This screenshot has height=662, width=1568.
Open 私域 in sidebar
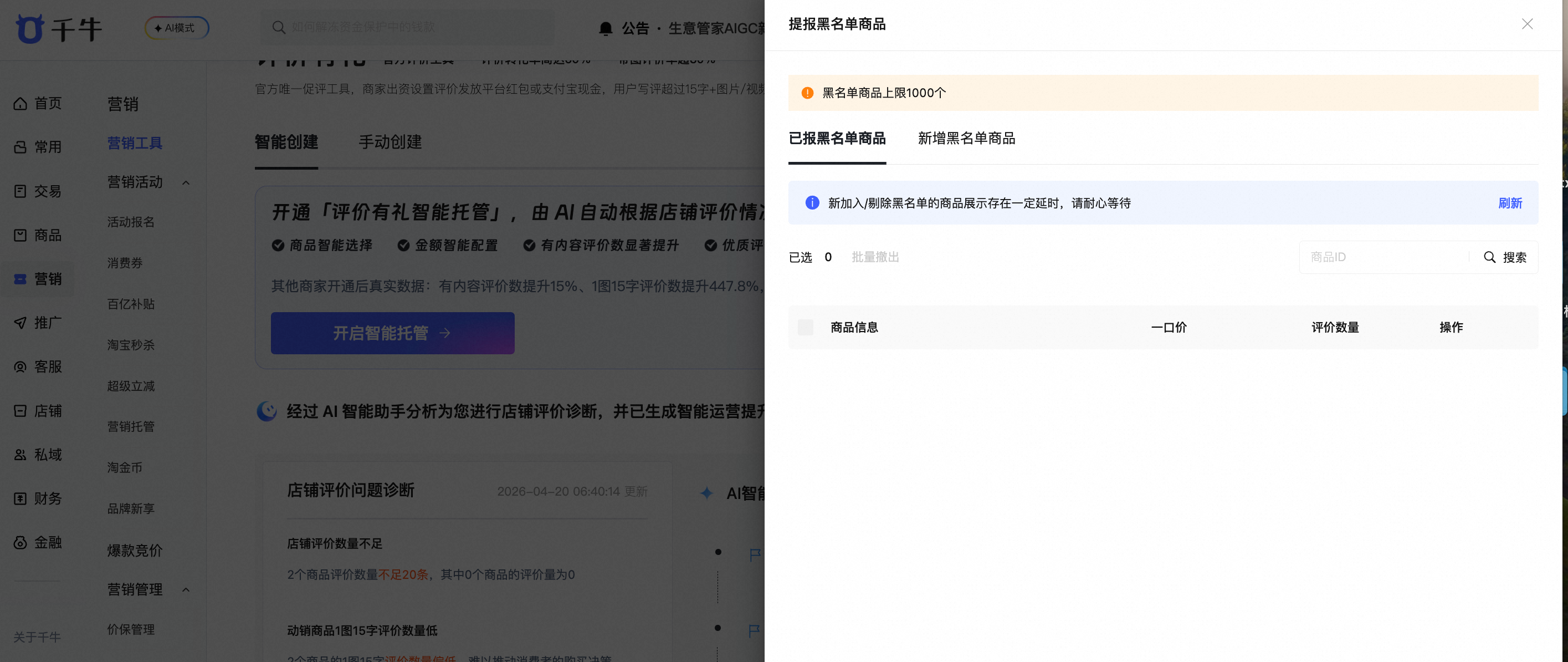click(38, 455)
